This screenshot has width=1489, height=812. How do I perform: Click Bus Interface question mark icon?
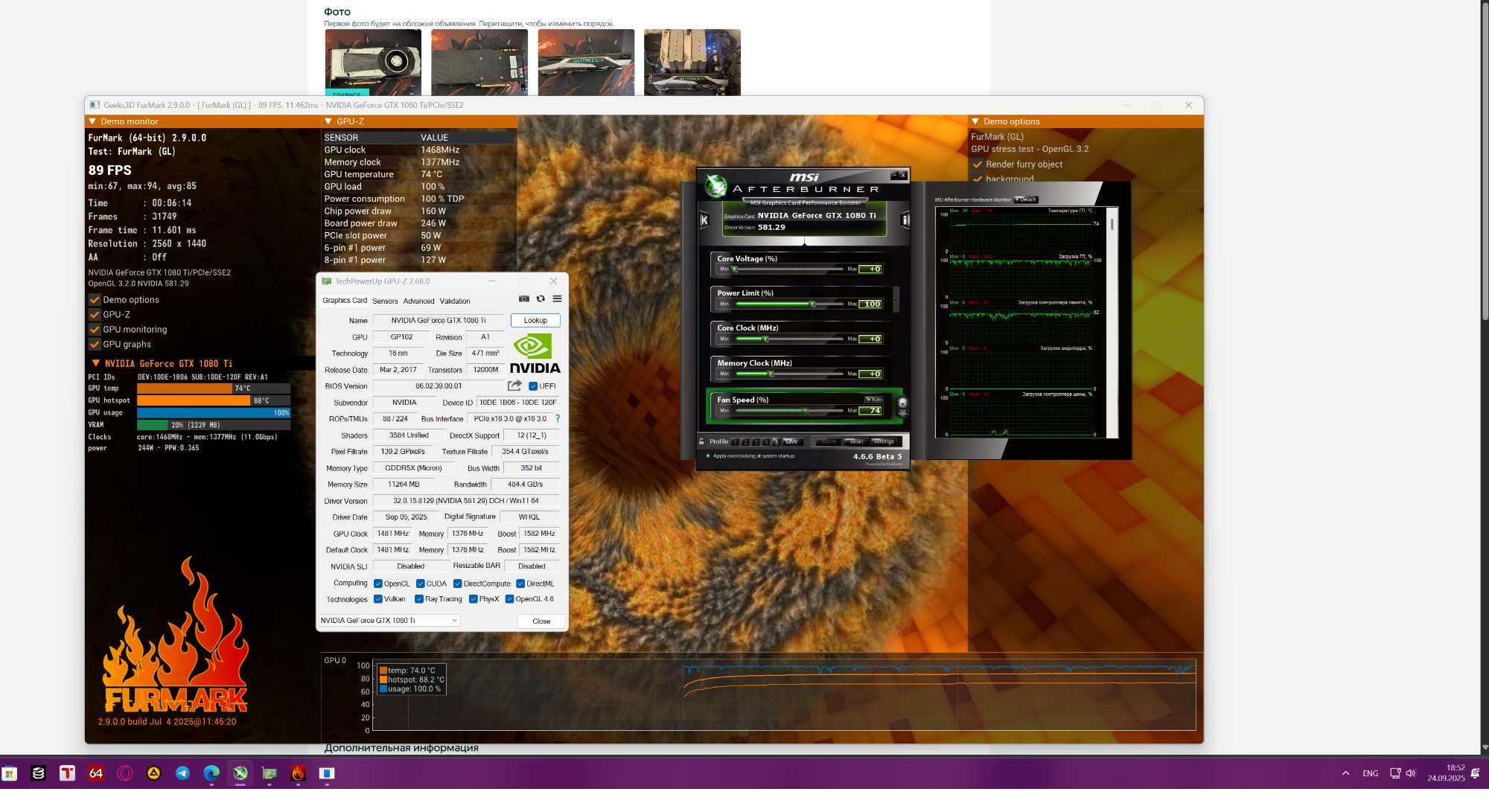coord(558,418)
